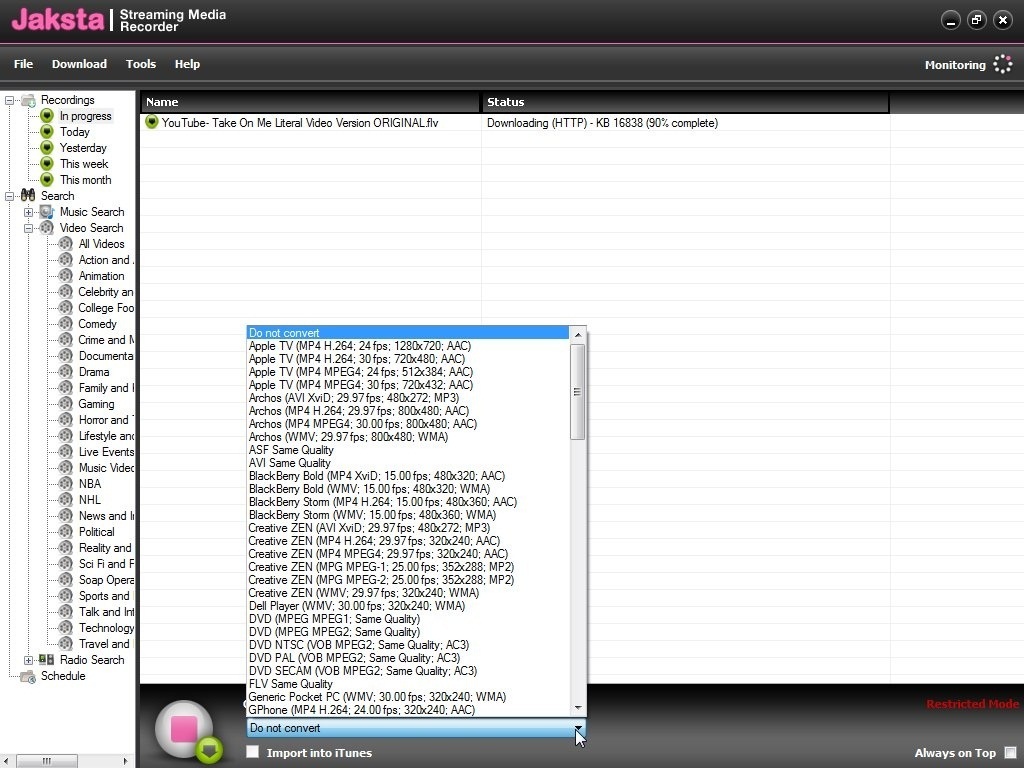This screenshot has width=1024, height=768.
Task: Click the Schedule clock icon
Action: [x=26, y=676]
